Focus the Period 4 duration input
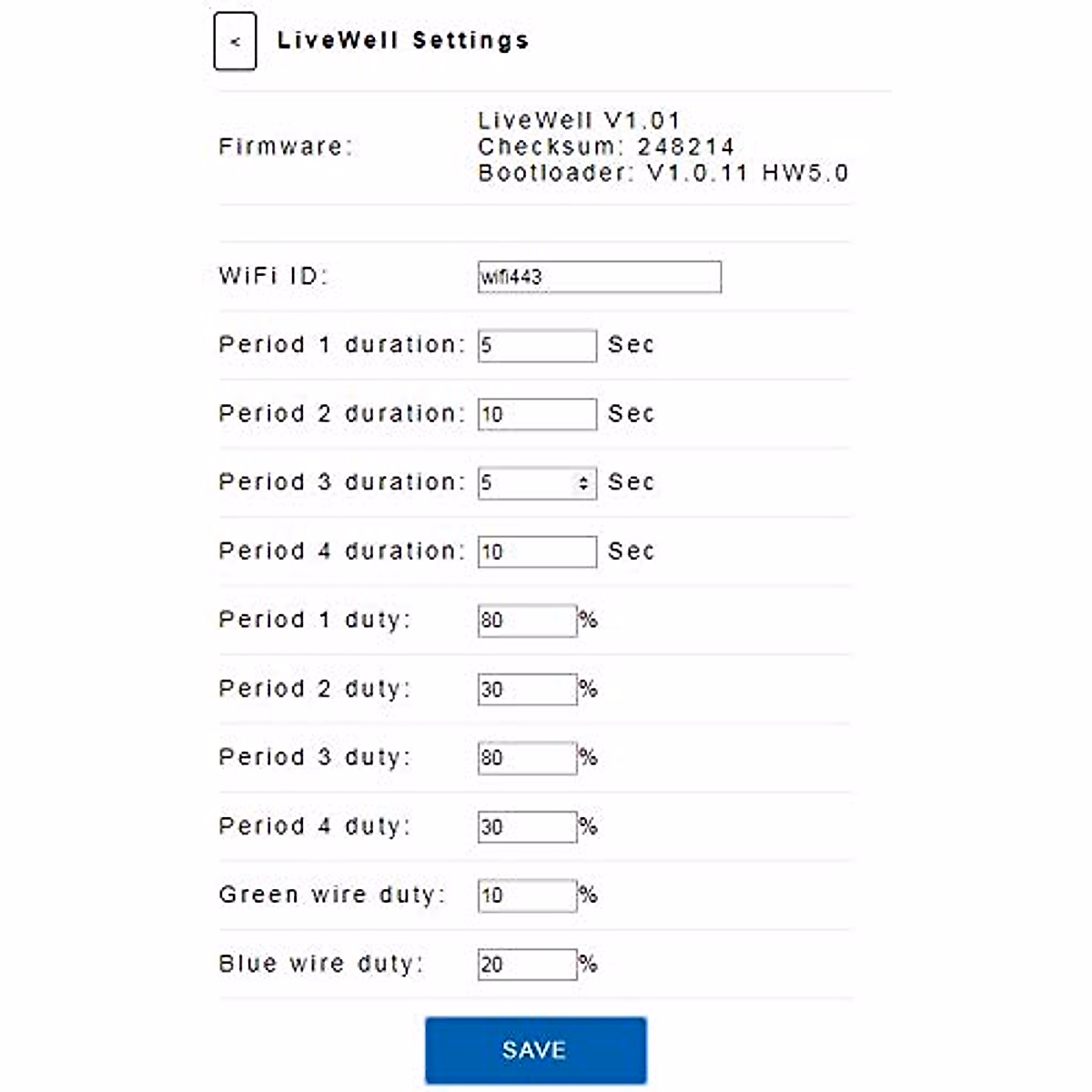Image resolution: width=1092 pixels, height=1092 pixels. (x=537, y=551)
